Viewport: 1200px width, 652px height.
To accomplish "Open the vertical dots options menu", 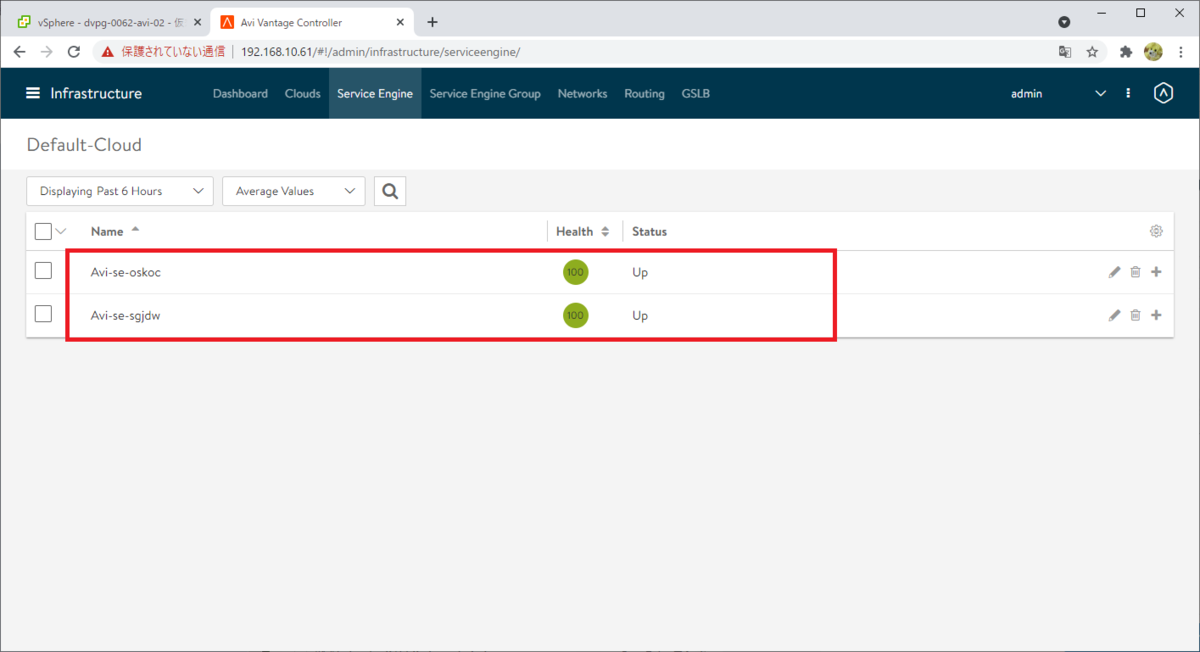I will coord(1128,93).
